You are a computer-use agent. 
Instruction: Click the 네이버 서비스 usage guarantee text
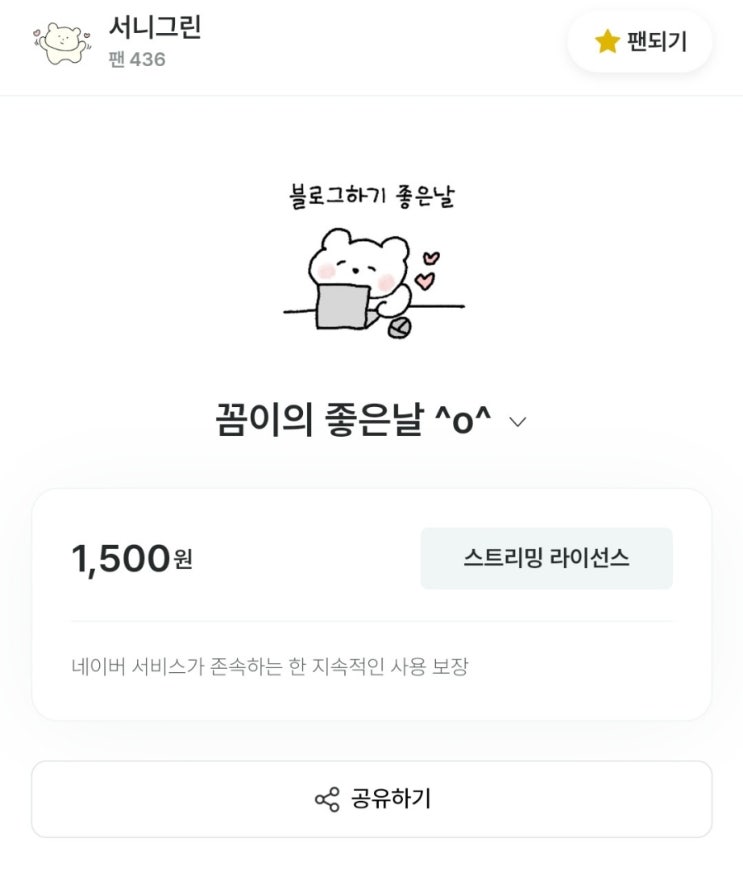tap(270, 666)
